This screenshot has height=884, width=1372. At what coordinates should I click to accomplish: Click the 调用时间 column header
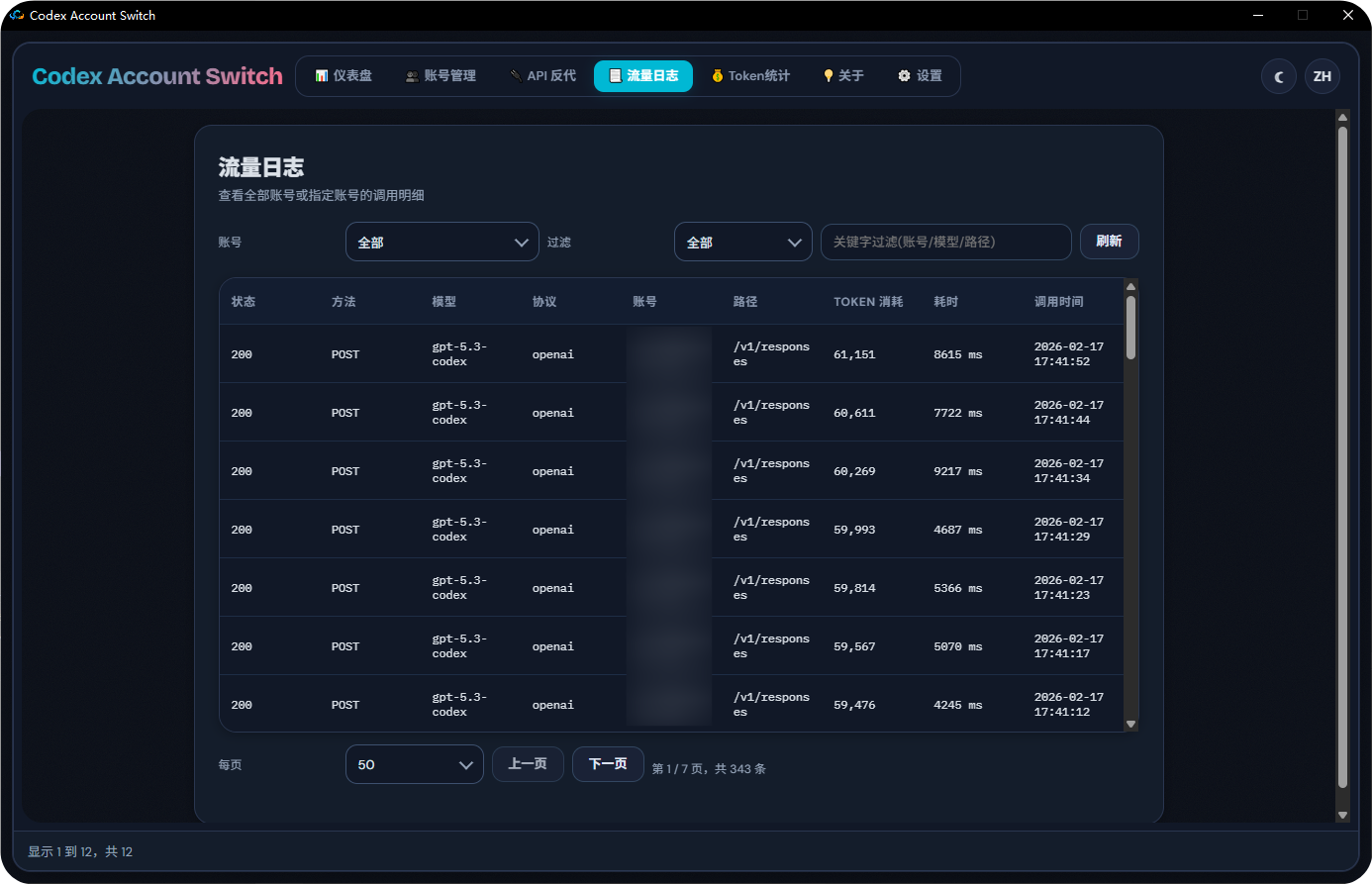point(1059,302)
